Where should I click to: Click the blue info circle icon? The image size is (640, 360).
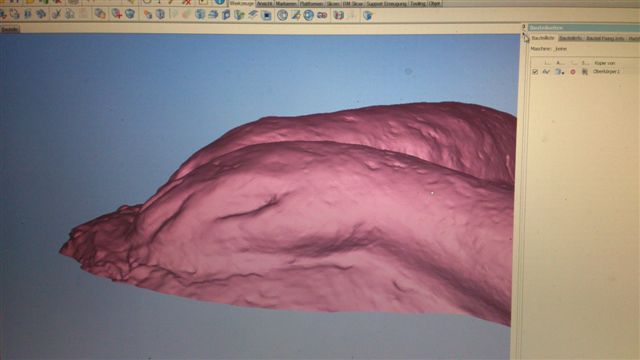click(x=220, y=2)
